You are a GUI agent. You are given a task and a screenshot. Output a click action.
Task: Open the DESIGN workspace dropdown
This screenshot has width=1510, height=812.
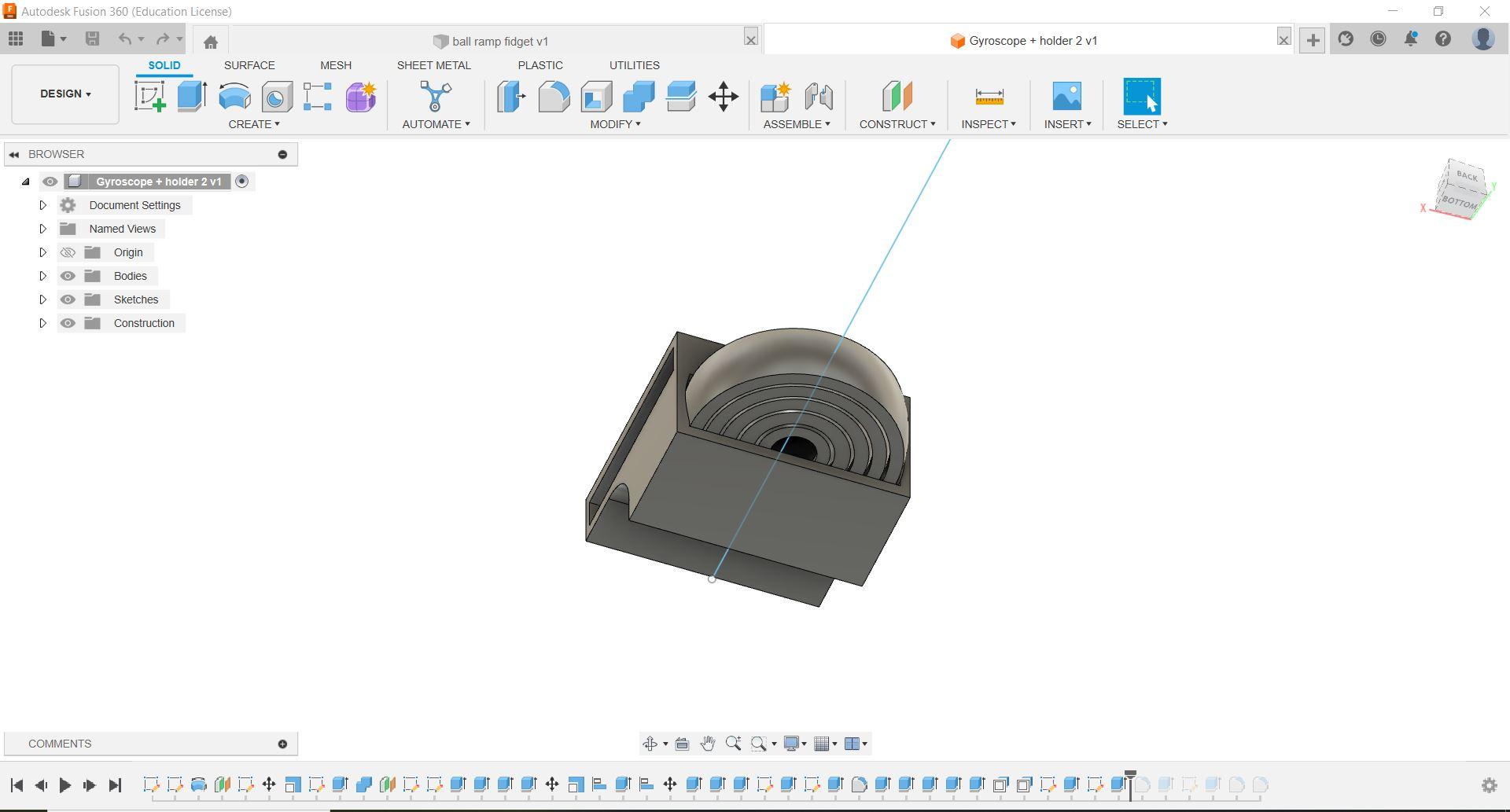(x=65, y=94)
